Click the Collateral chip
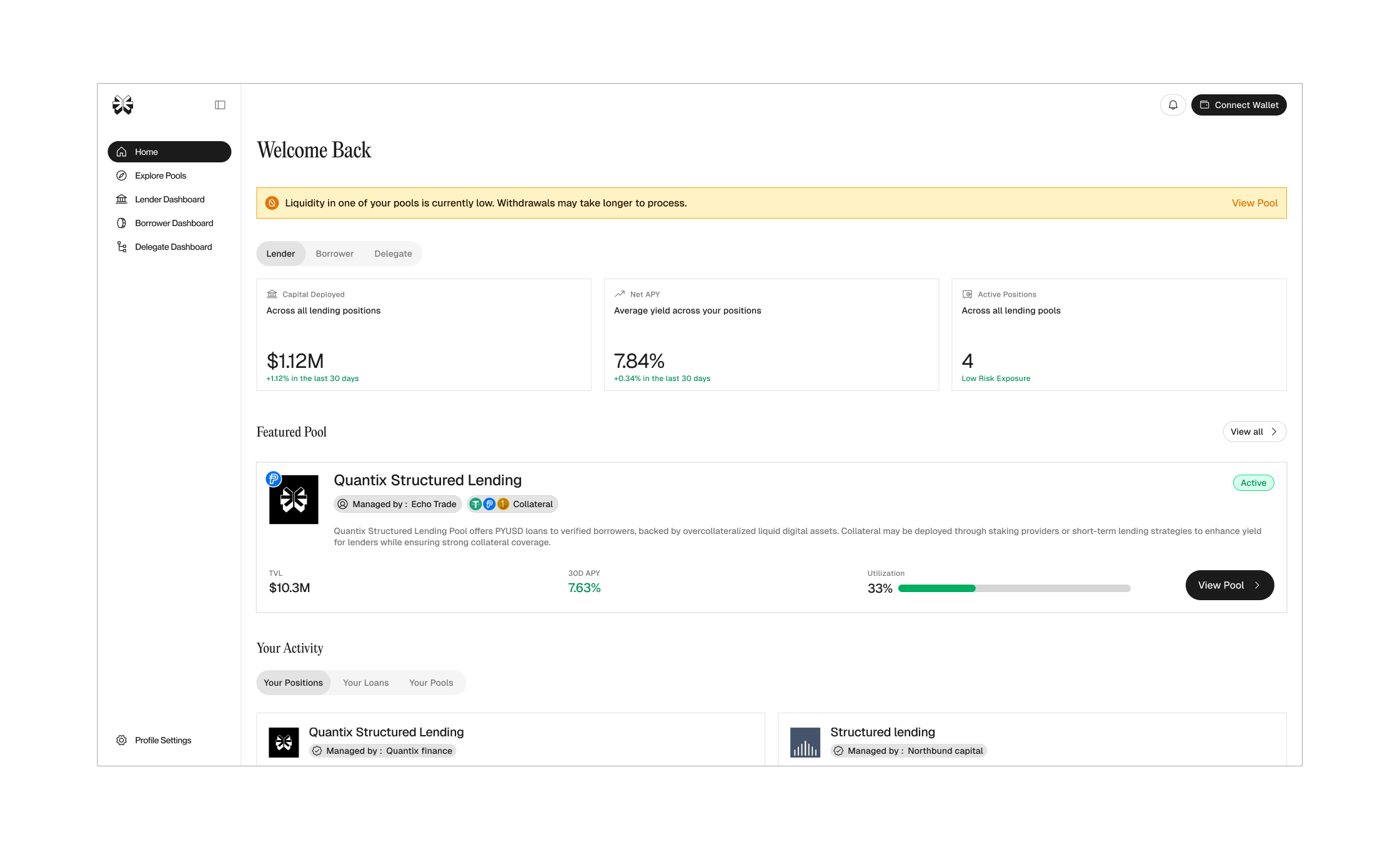The image size is (1400, 850). 512,504
